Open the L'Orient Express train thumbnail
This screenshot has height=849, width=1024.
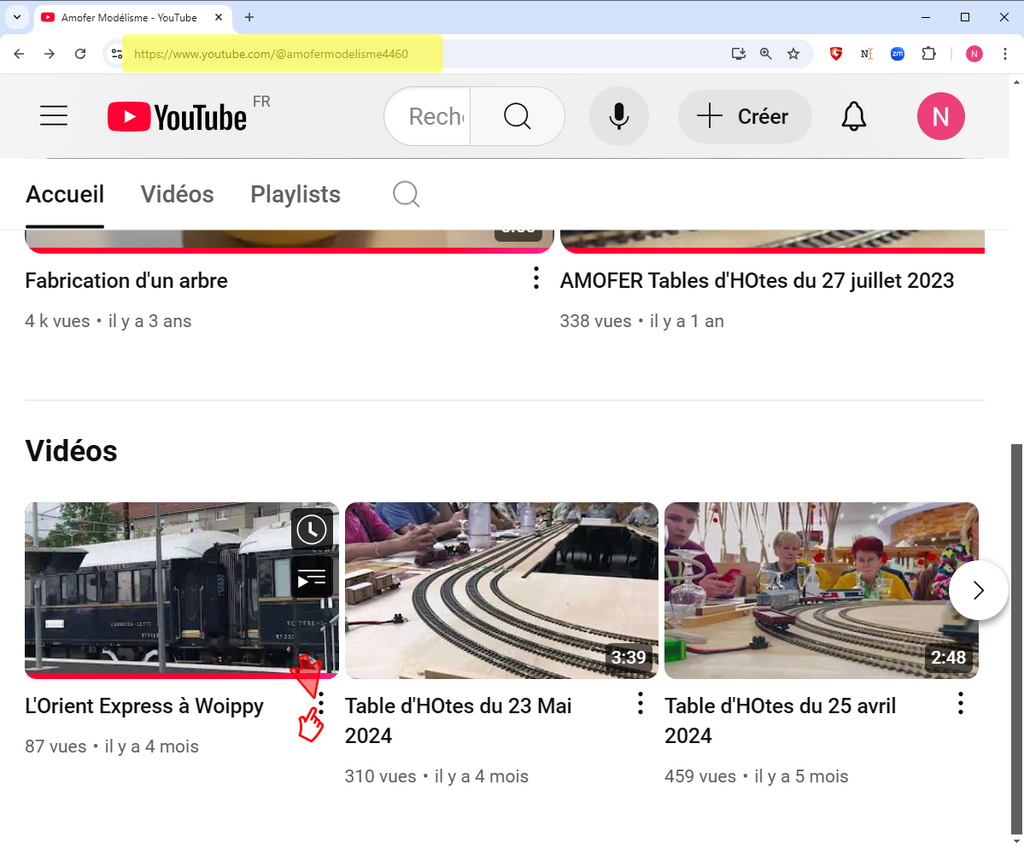(182, 590)
